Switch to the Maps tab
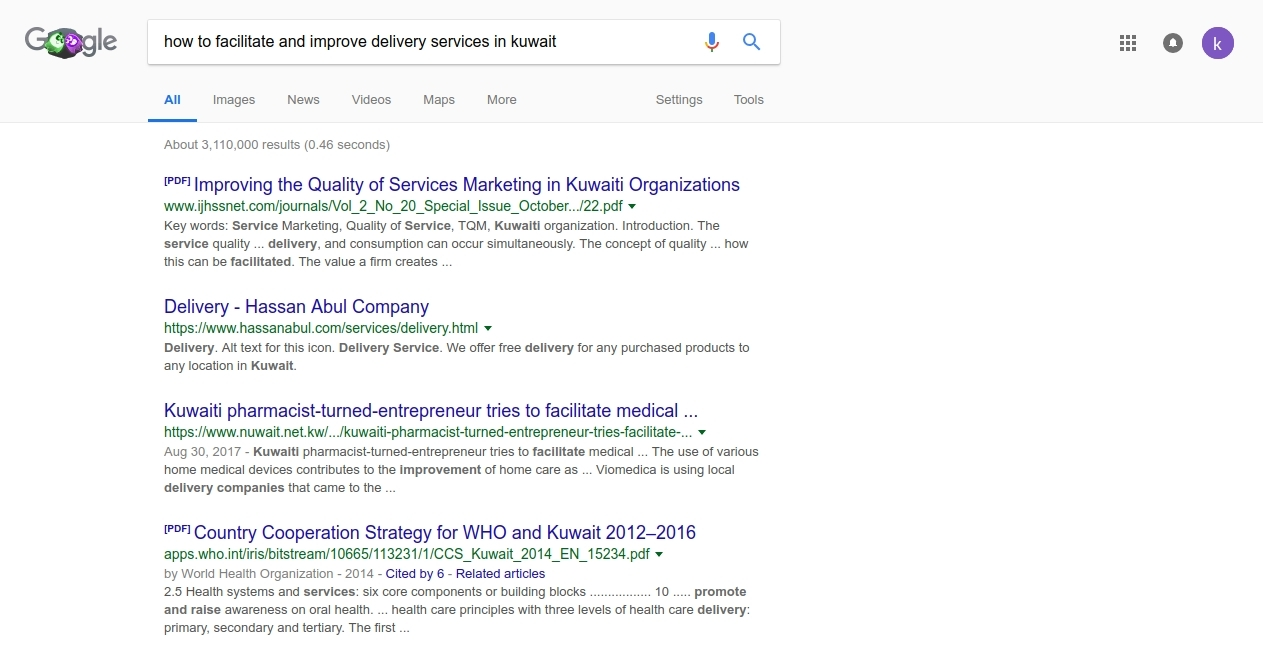Image resolution: width=1263 pixels, height=648 pixels. [439, 100]
